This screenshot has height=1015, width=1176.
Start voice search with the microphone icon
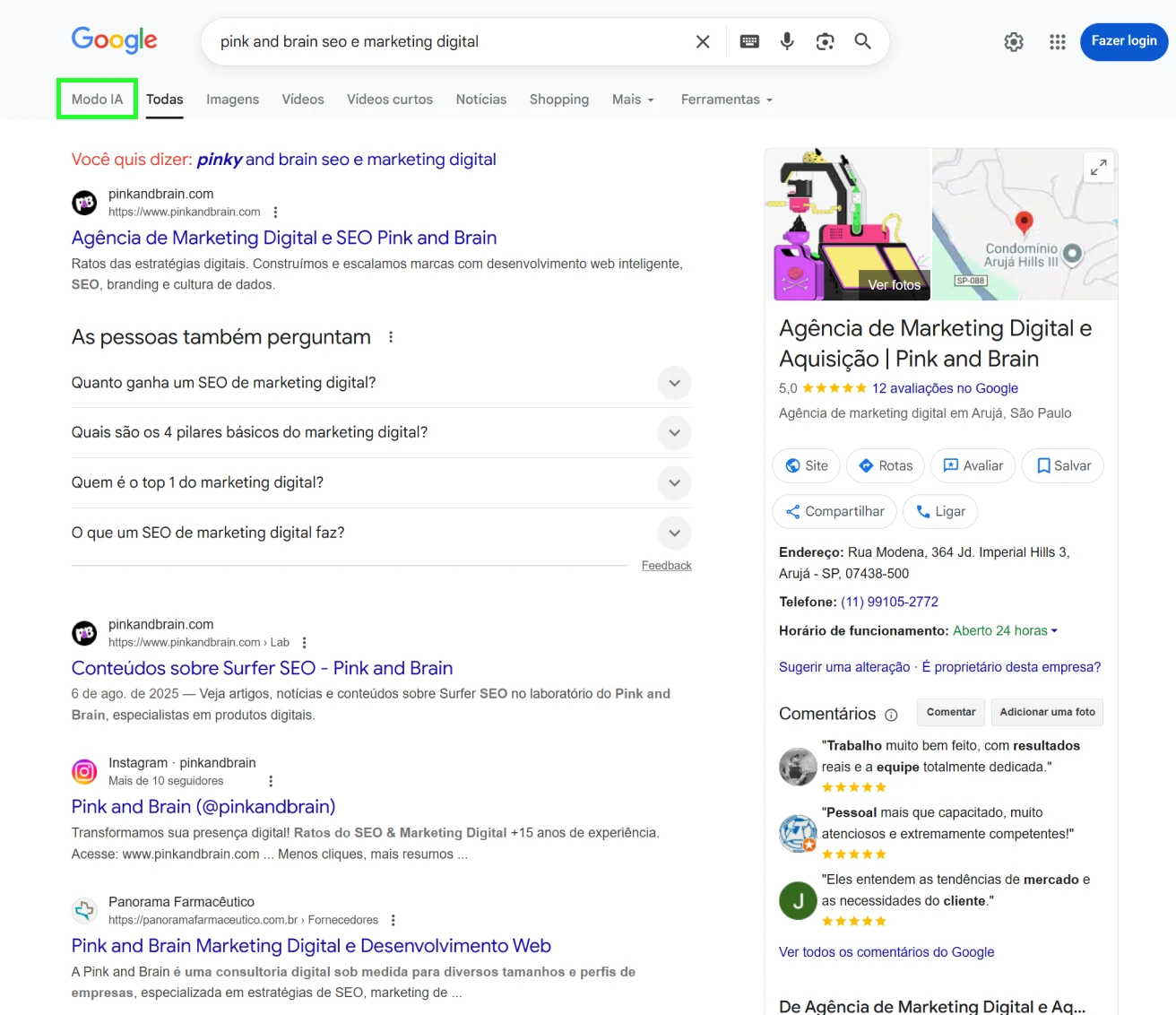point(787,41)
